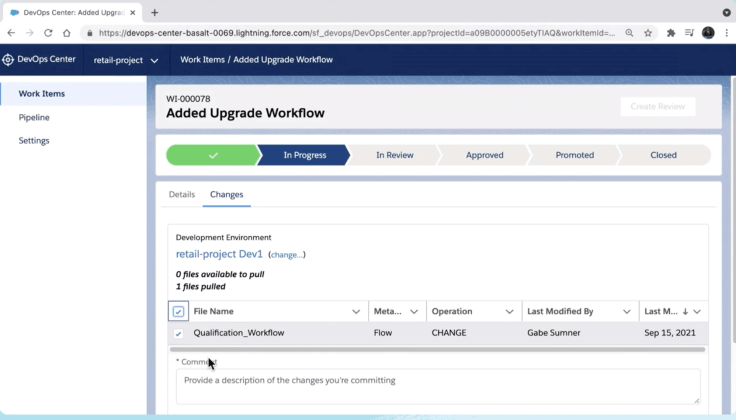Open a new browser tab

coord(154,13)
